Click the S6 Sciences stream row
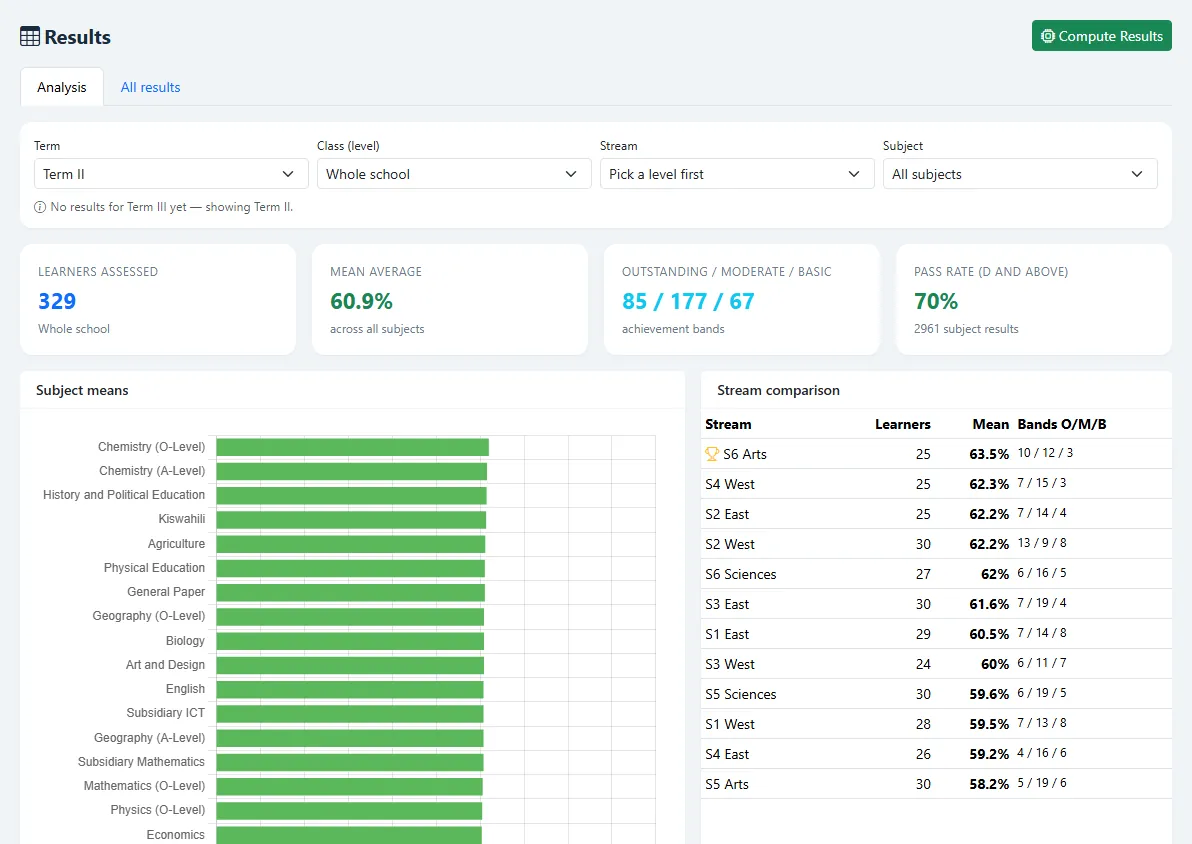Image resolution: width=1192 pixels, height=844 pixels. [936, 574]
